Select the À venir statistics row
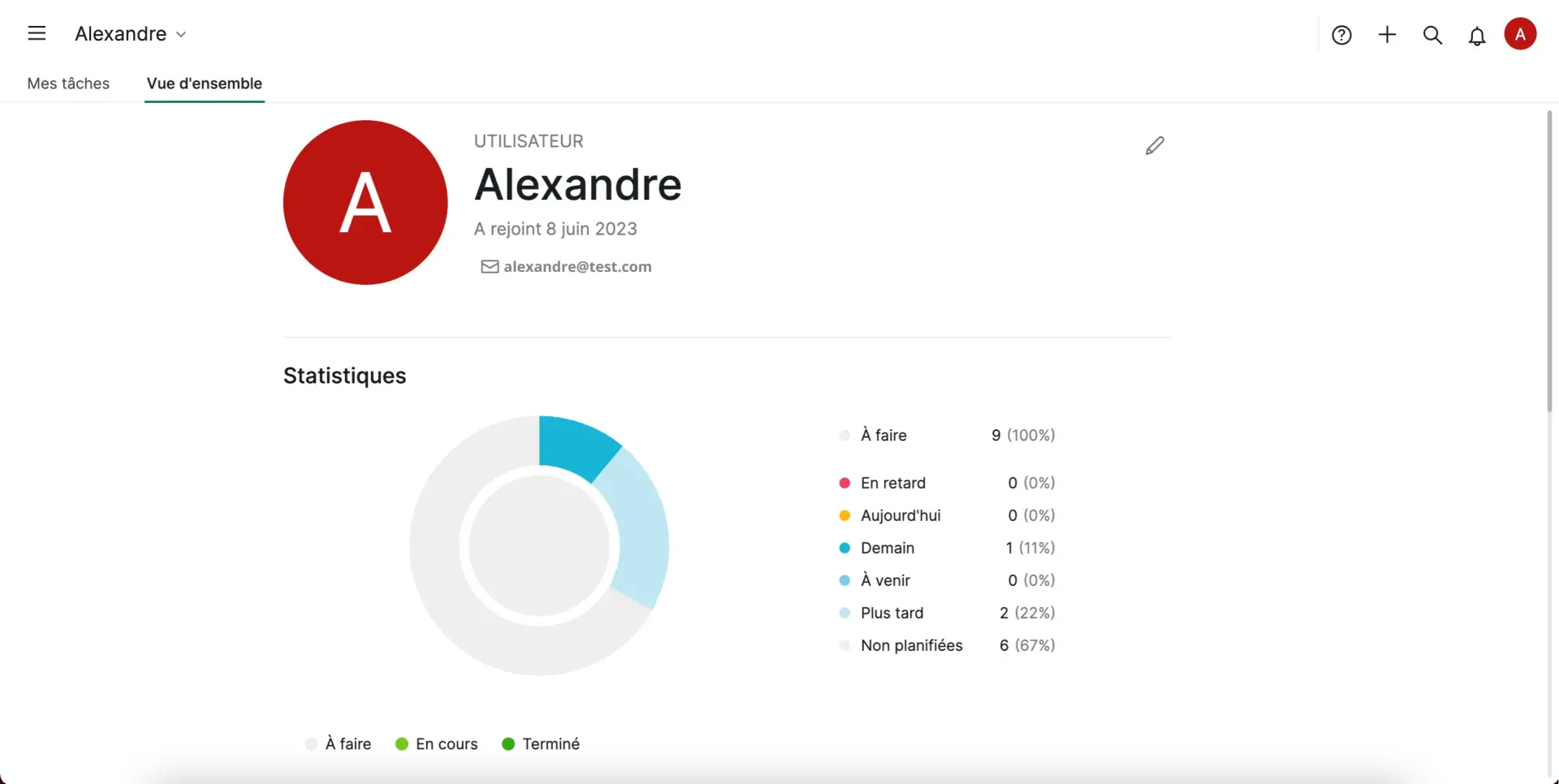Viewport: 1559px width, 784px height. click(x=947, y=580)
